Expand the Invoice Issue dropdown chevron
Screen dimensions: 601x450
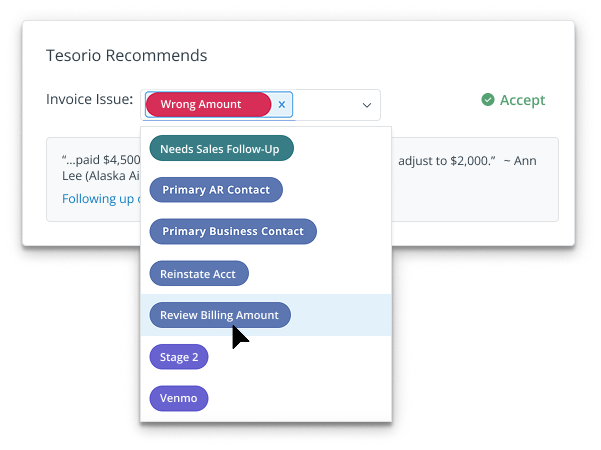click(366, 105)
